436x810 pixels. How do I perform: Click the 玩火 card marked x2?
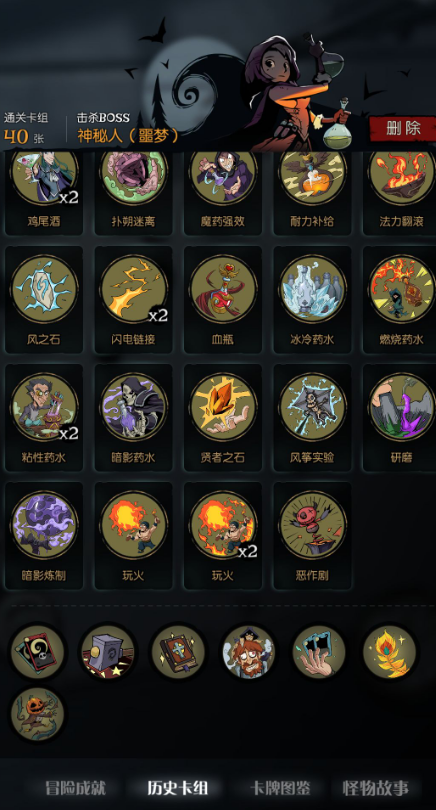[223, 536]
